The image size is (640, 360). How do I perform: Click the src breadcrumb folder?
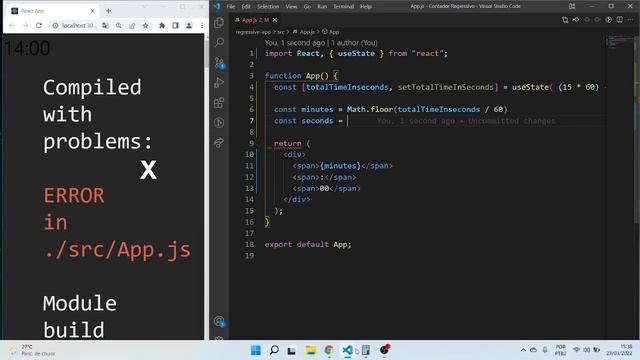[281, 32]
